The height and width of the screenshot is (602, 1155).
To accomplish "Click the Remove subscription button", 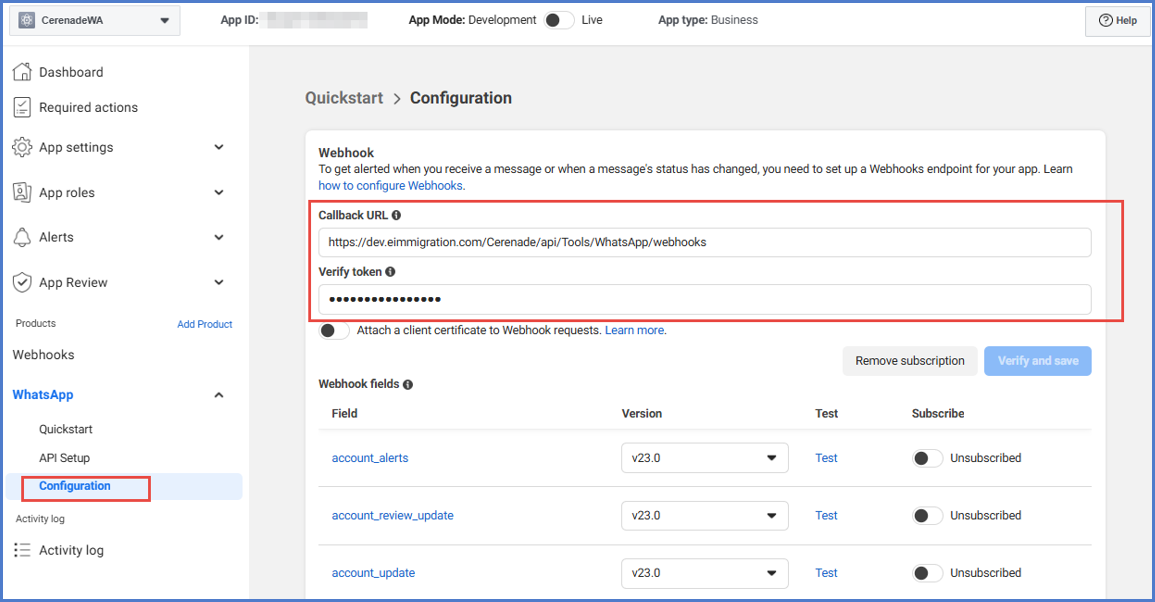I will coord(909,361).
